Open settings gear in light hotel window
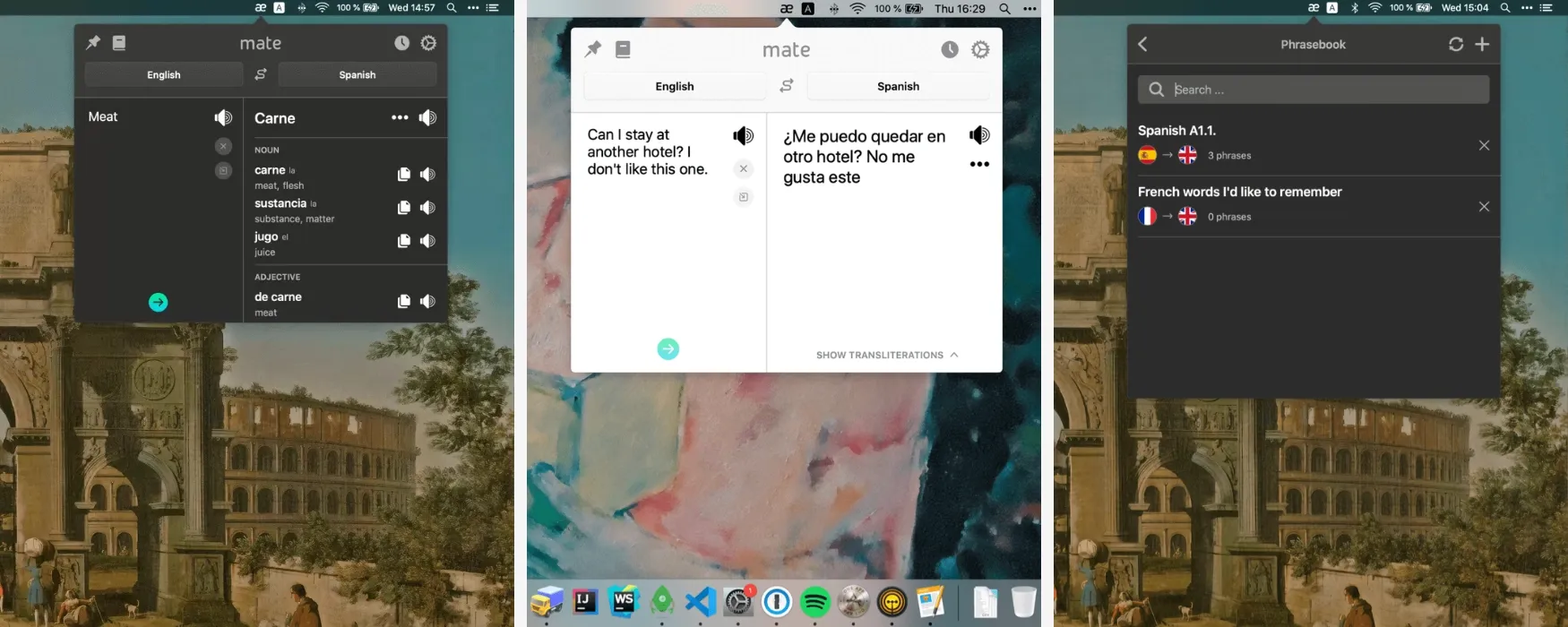The height and width of the screenshot is (627, 1568). click(981, 50)
